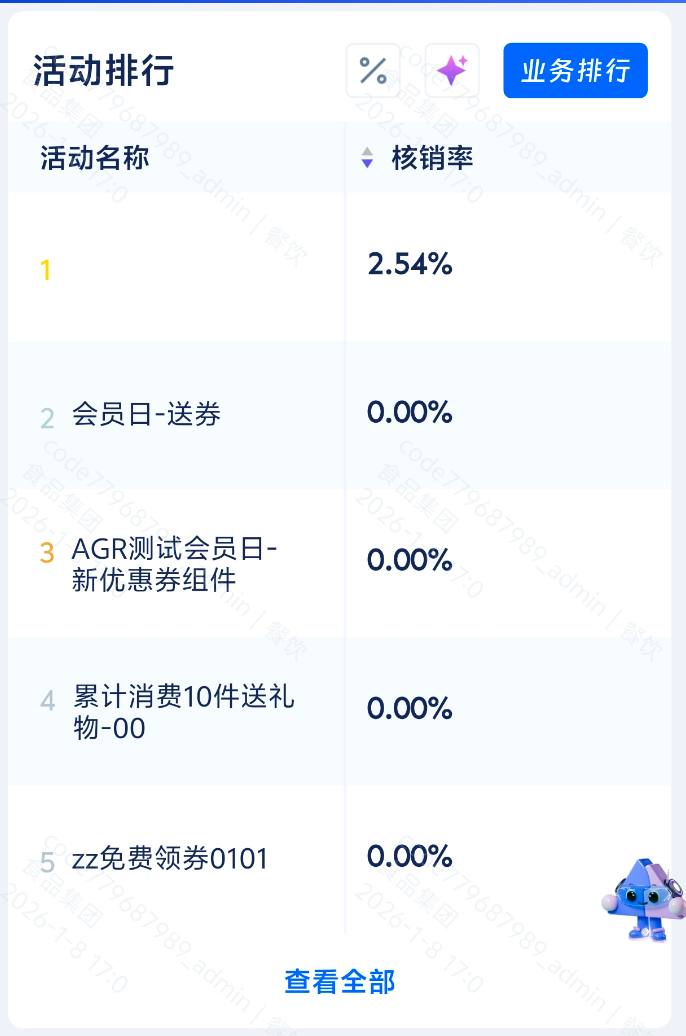686x1036 pixels.
Task: Click the 活动名称 column header
Action: [x=95, y=158]
